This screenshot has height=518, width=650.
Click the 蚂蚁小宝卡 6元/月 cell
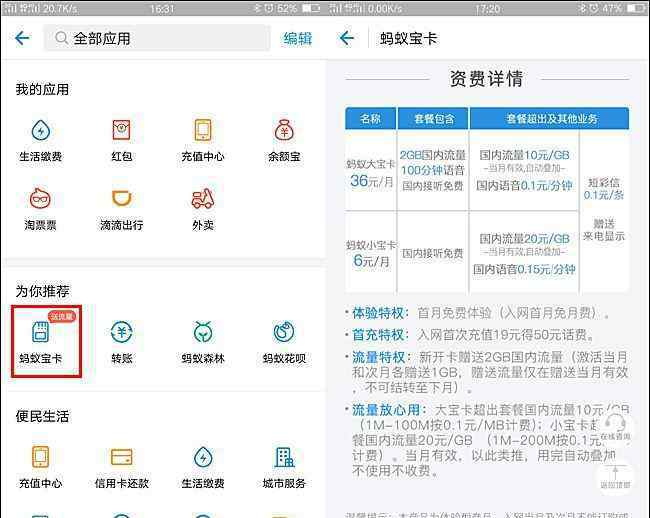click(x=371, y=254)
